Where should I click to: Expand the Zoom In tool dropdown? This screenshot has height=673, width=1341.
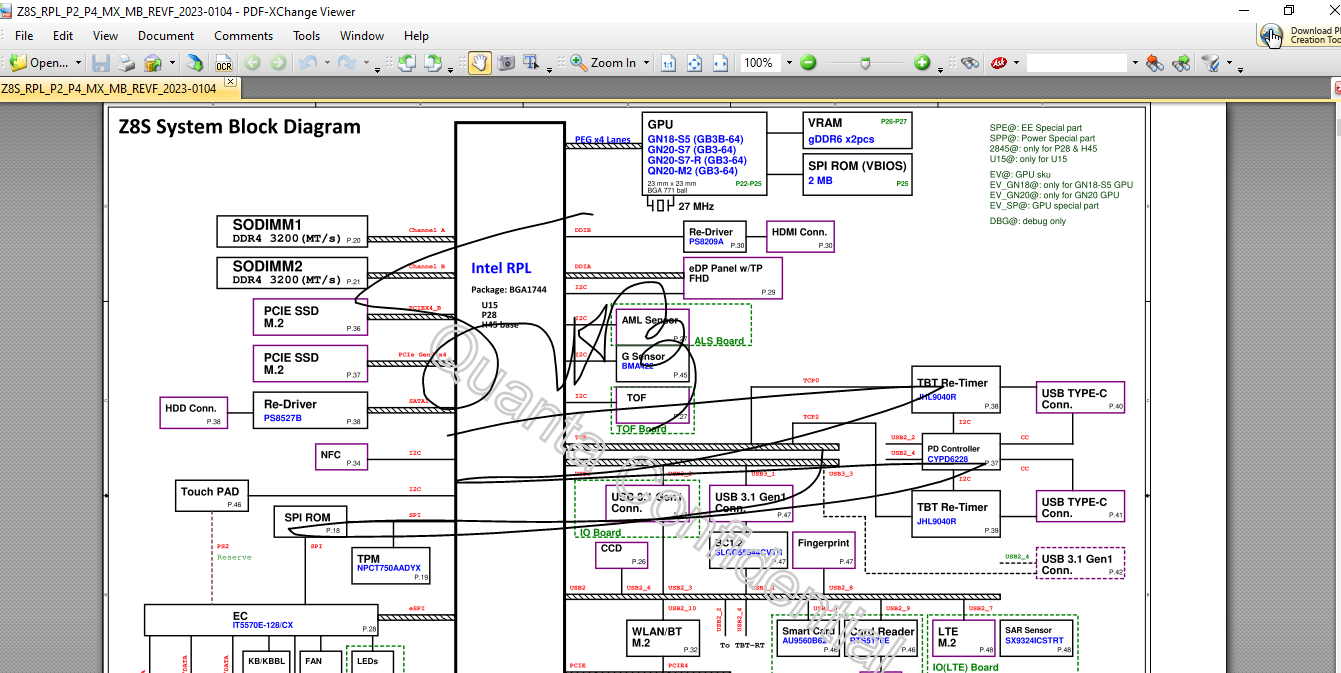646,63
